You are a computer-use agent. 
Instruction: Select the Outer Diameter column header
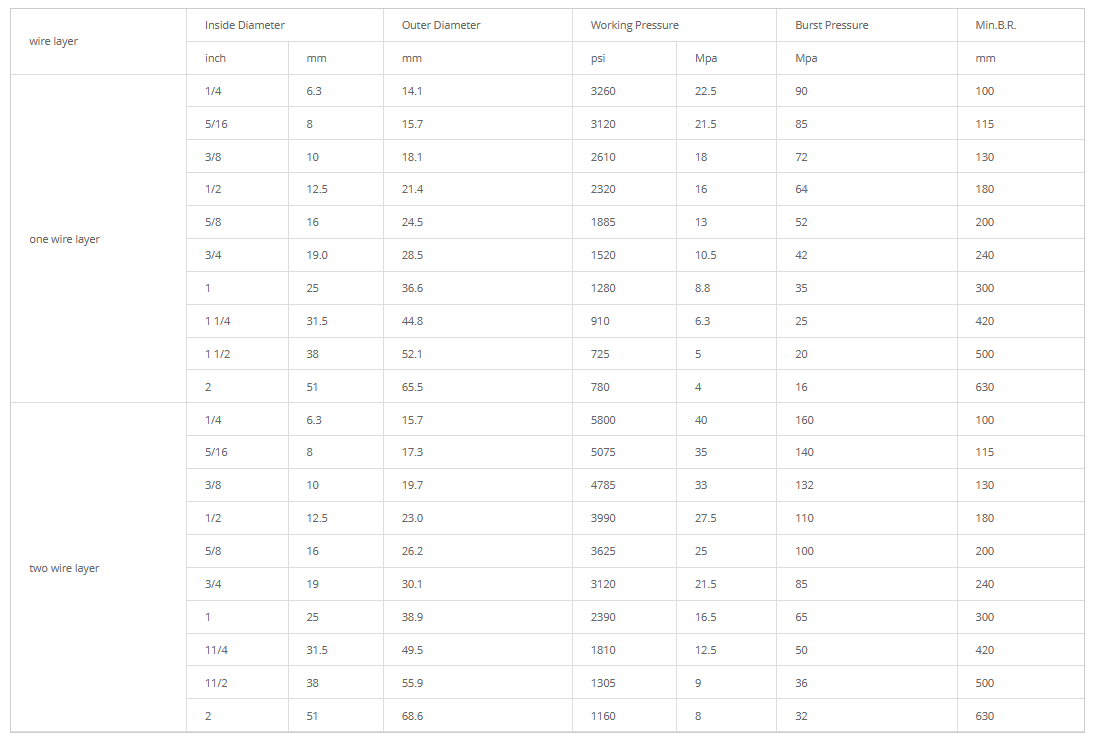pyautogui.click(x=441, y=25)
